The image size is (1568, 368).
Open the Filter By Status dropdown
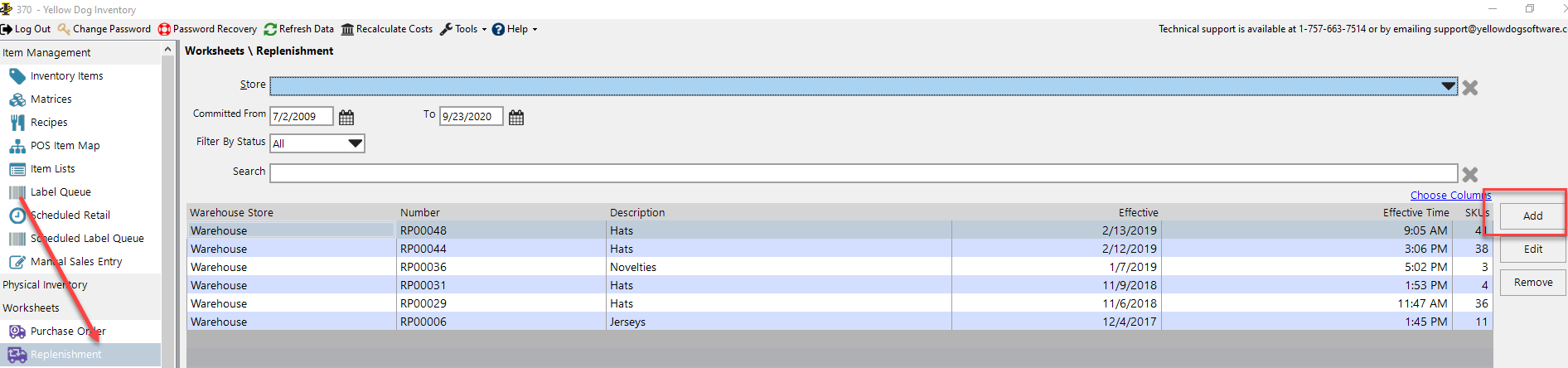click(317, 143)
